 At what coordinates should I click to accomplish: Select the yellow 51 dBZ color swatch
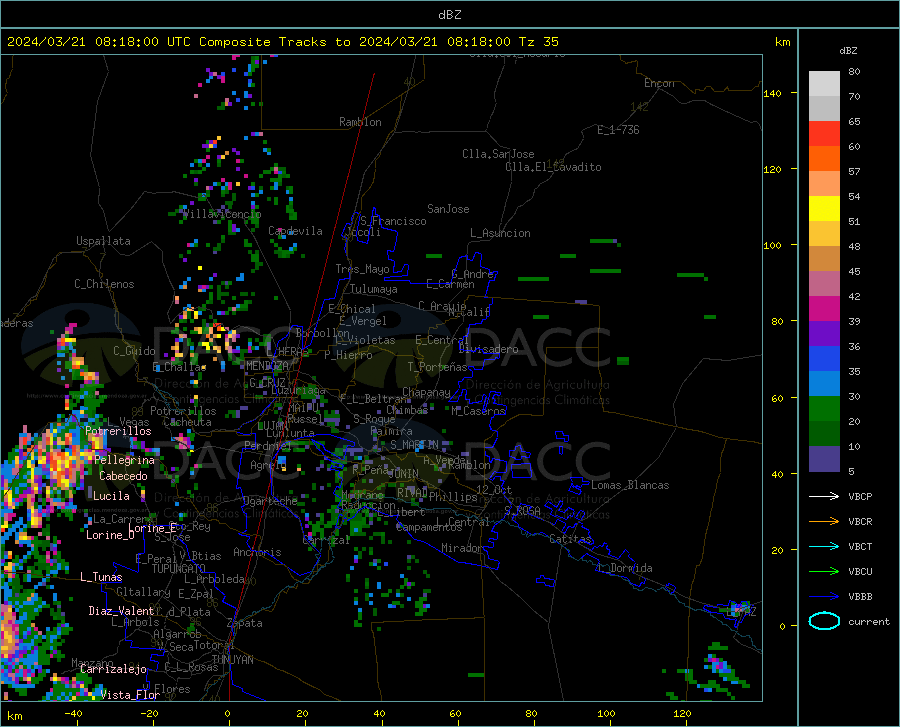tap(824, 208)
